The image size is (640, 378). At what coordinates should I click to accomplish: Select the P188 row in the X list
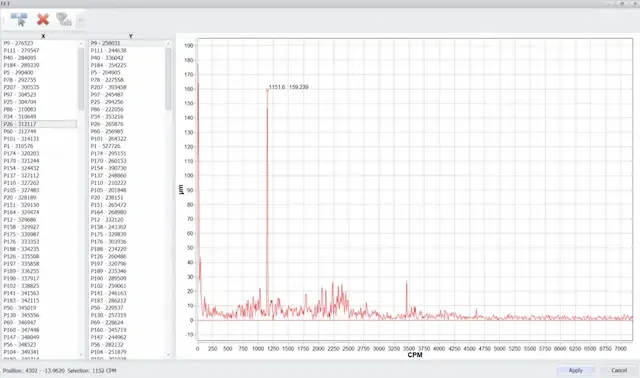click(x=40, y=249)
